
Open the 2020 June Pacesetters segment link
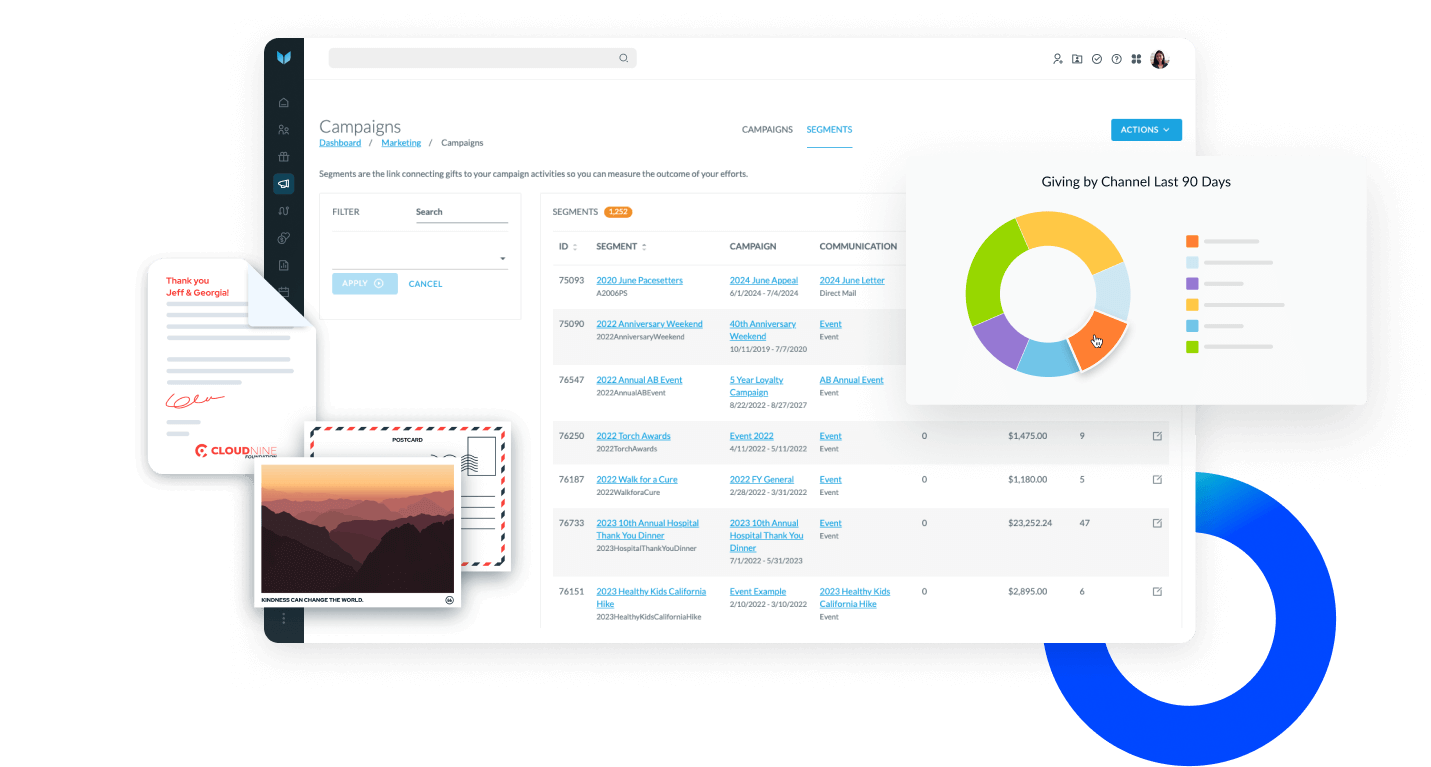(x=640, y=281)
